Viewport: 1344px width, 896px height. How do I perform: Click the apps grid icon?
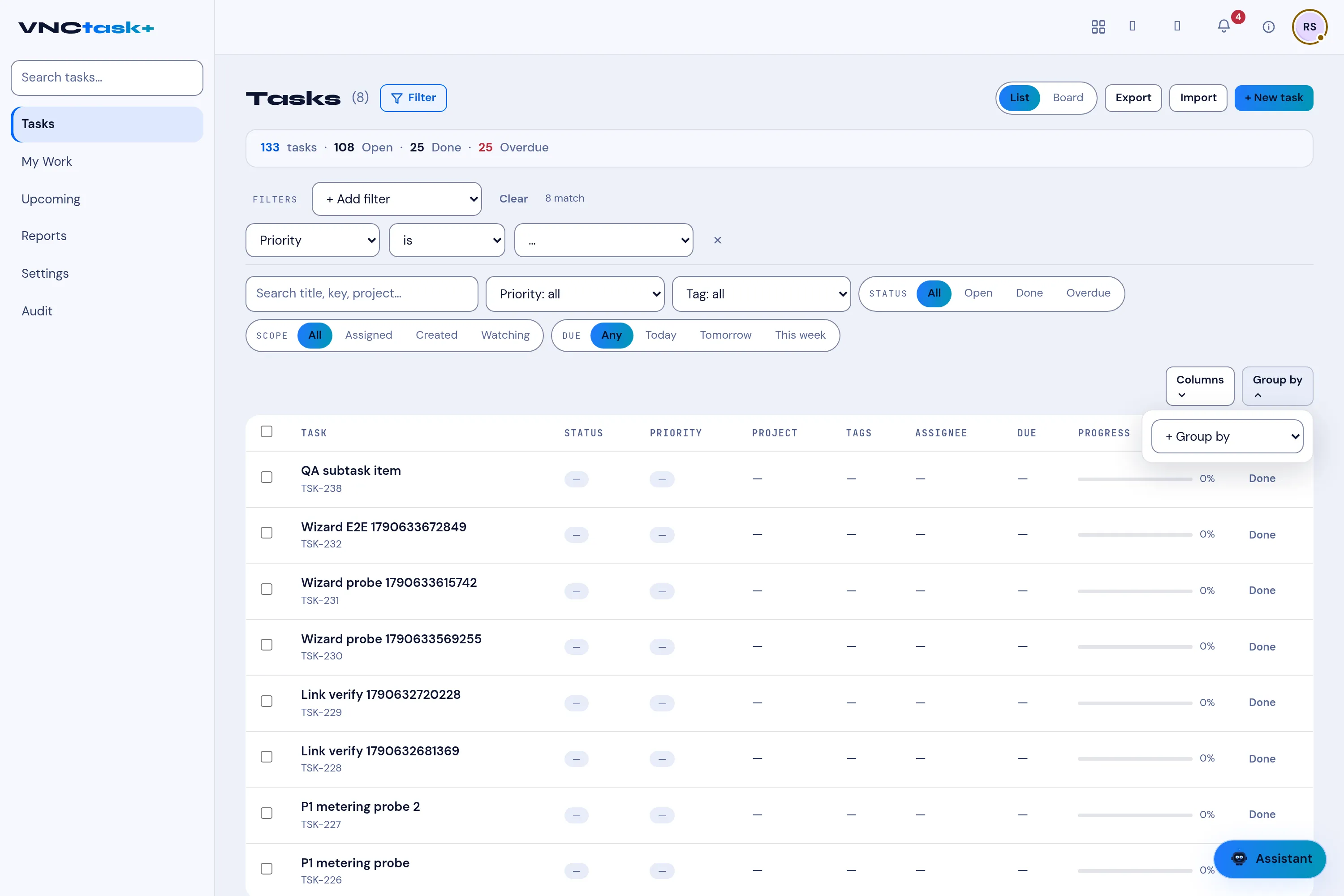(1098, 26)
